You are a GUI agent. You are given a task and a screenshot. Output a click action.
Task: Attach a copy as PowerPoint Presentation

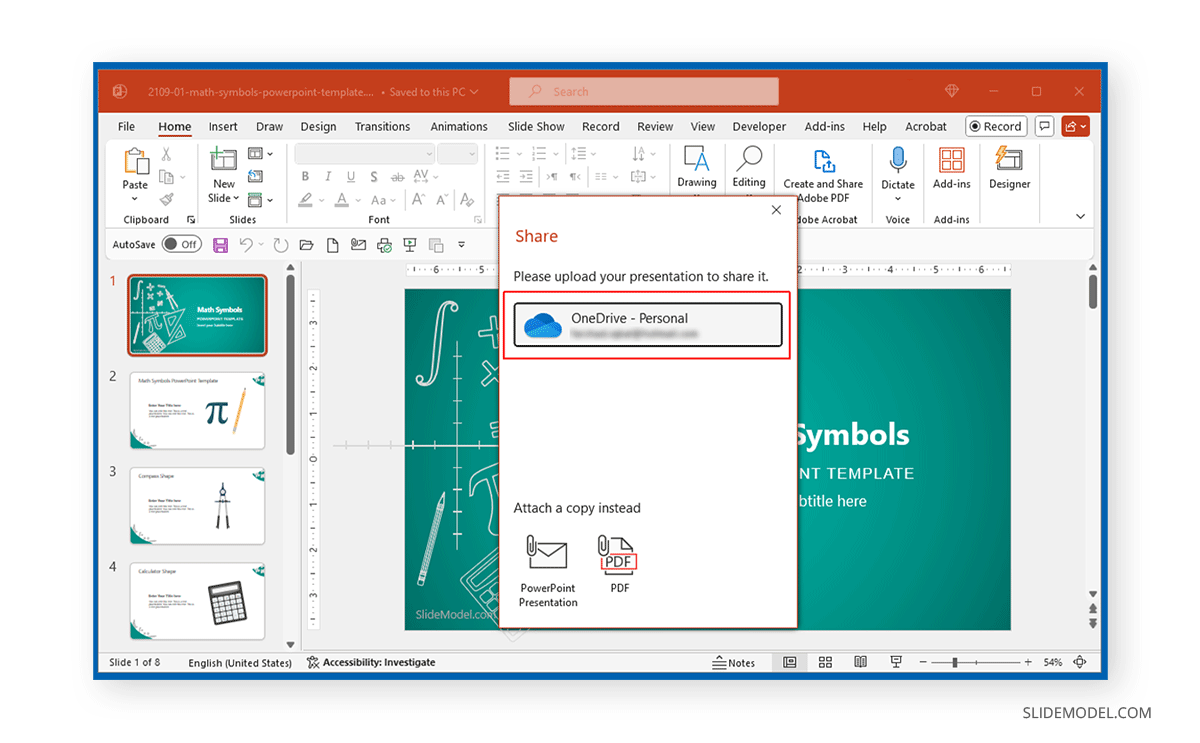548,571
